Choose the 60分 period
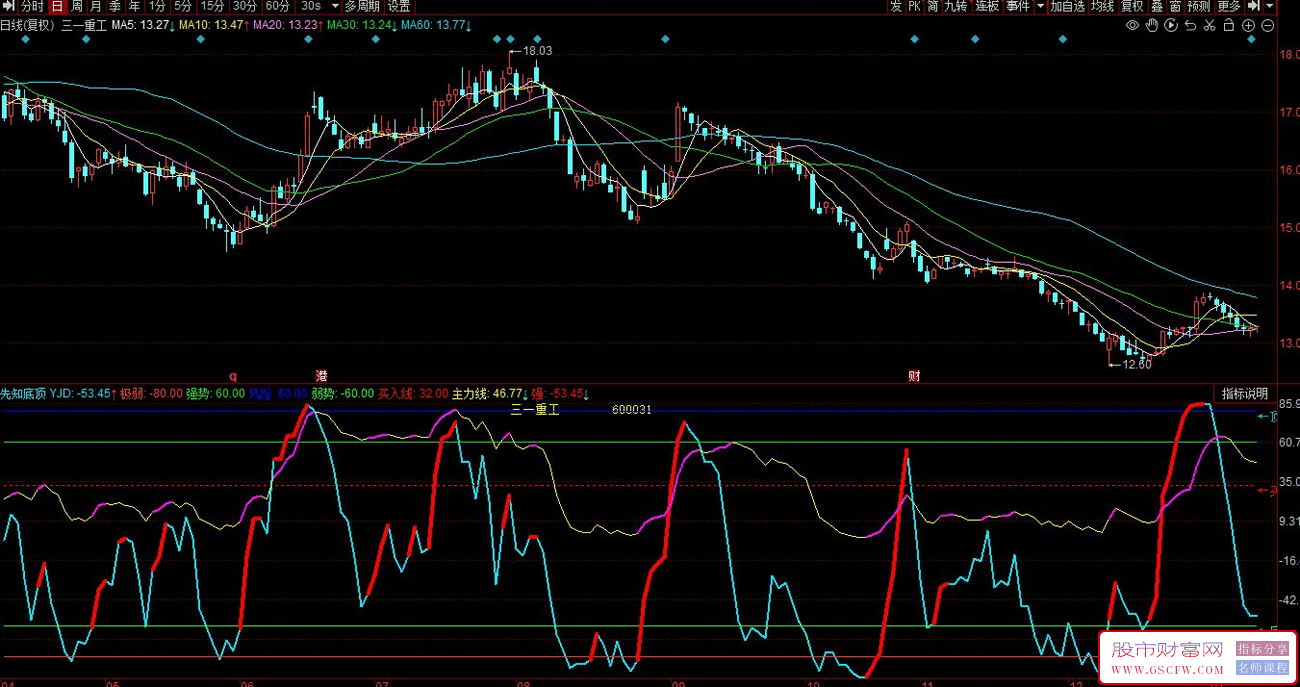Screen dimensions: 1300x687 click(x=279, y=6)
